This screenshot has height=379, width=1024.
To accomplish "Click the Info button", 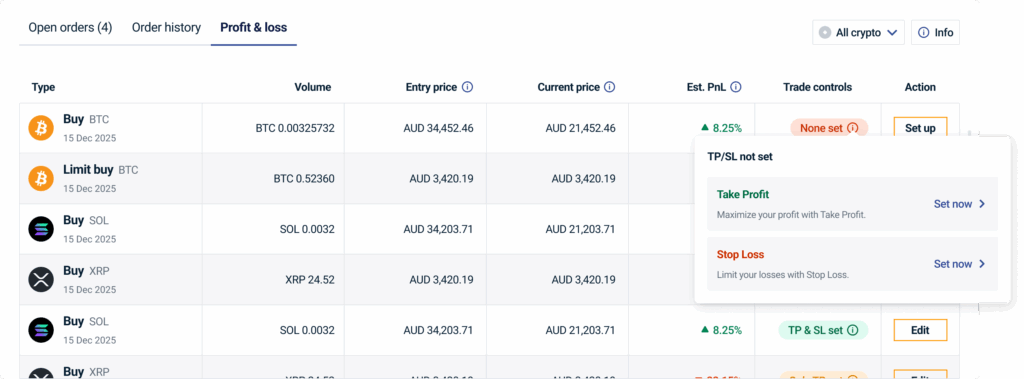I will click(x=935, y=33).
